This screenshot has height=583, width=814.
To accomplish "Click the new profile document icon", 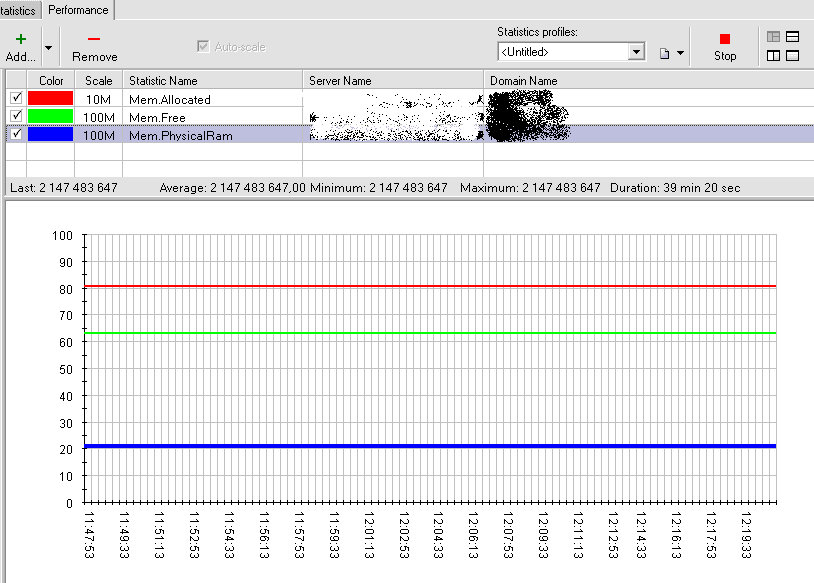I will pyautogui.click(x=663, y=52).
